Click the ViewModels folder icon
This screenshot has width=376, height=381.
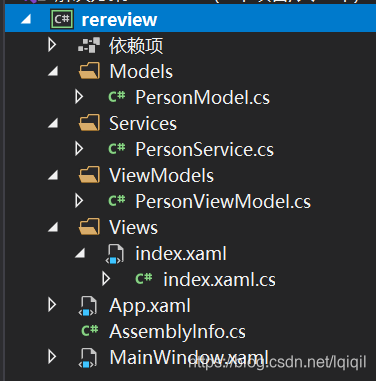pos(89,175)
